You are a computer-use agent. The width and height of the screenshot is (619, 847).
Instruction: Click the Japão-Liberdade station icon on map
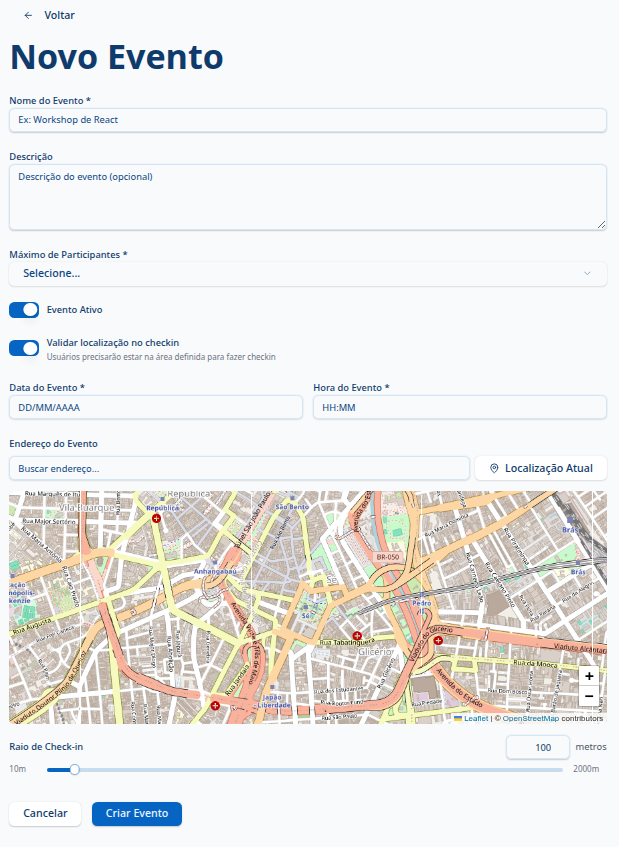click(272, 686)
